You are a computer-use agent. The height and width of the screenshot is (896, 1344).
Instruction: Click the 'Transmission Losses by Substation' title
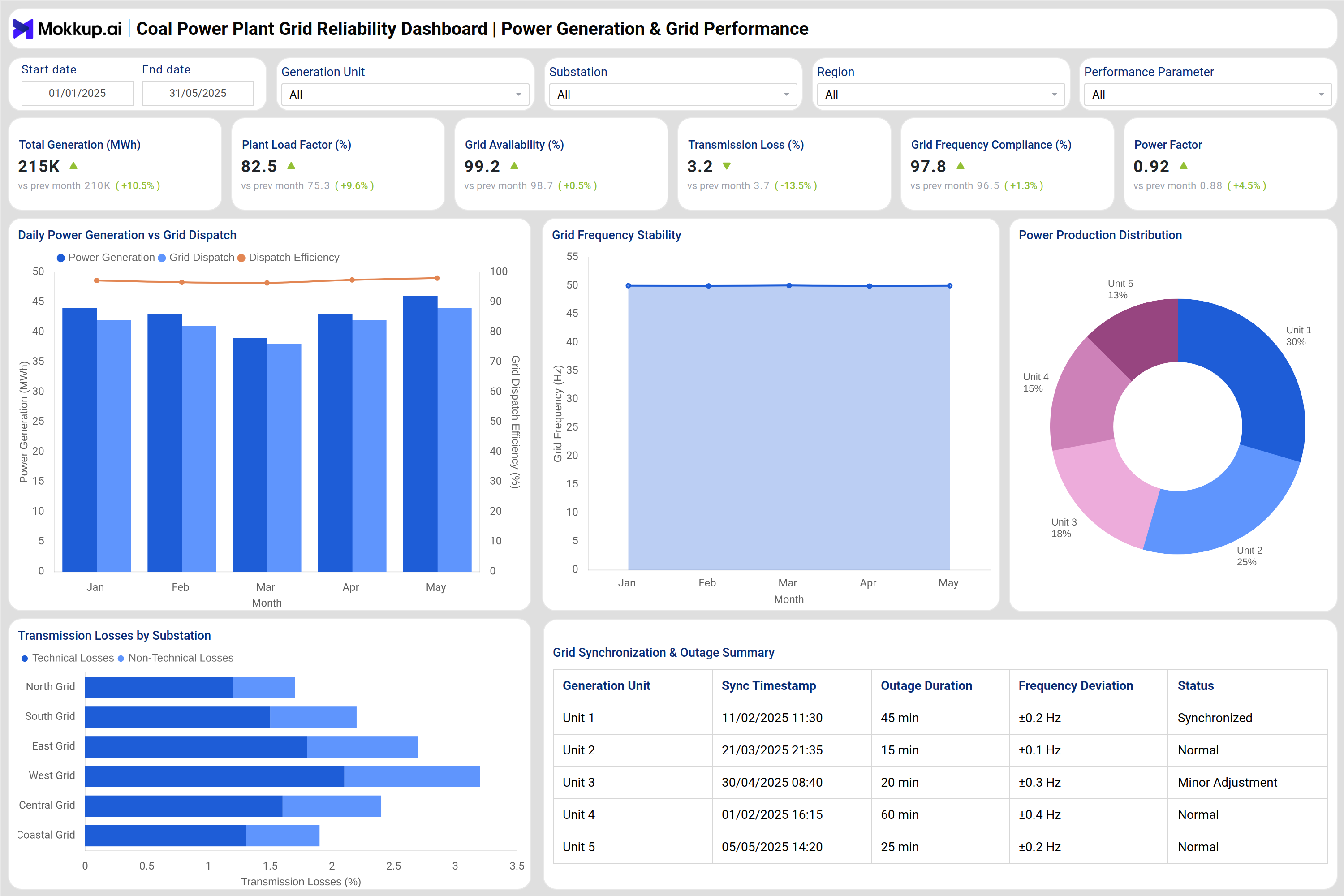pos(114,635)
